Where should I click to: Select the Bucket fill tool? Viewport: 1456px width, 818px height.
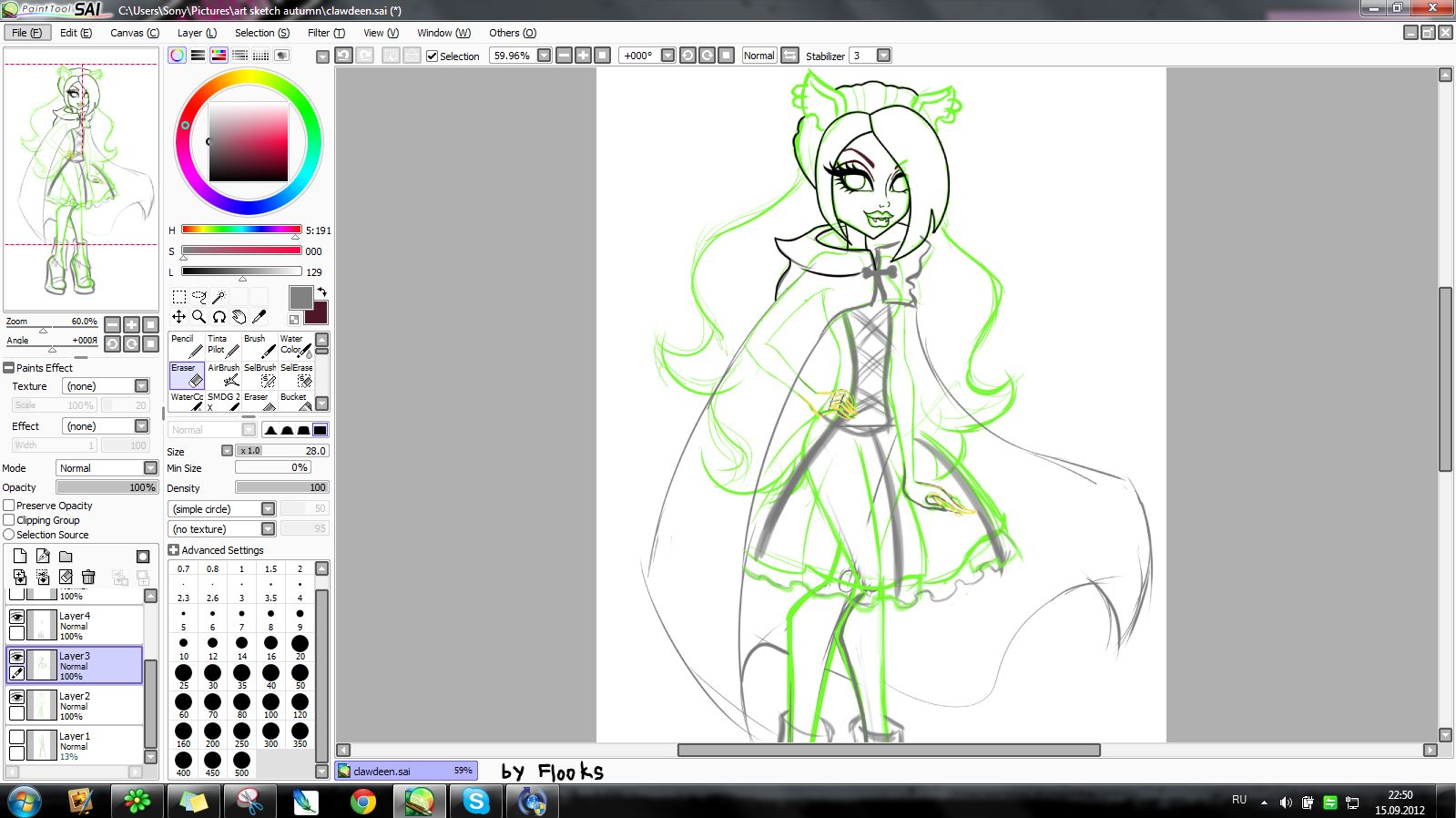tap(296, 402)
